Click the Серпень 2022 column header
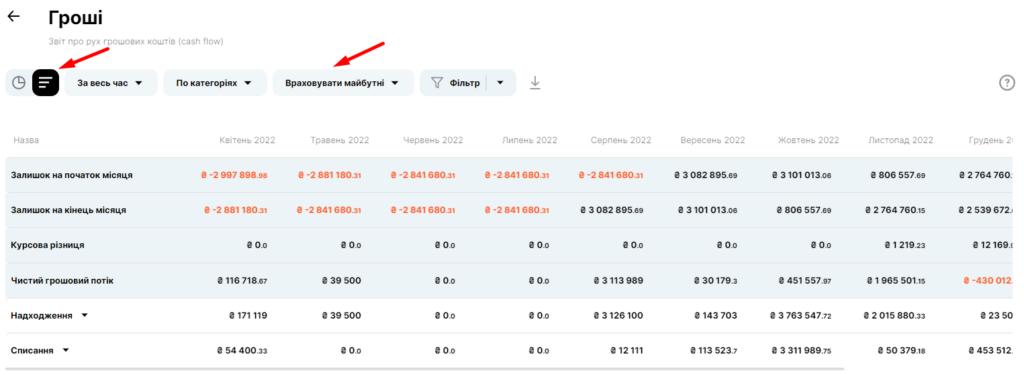Image resolution: width=1024 pixels, height=375 pixels. click(621, 140)
